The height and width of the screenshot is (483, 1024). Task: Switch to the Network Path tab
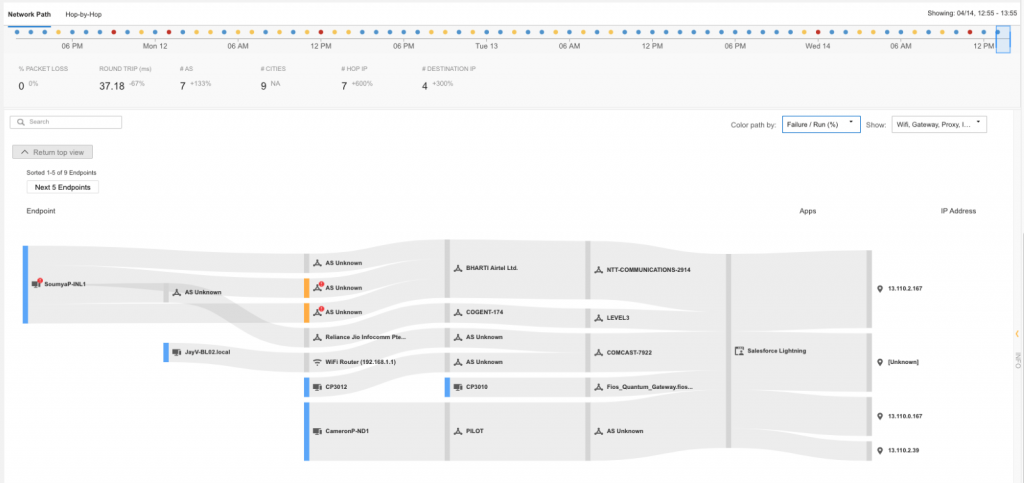click(29, 14)
